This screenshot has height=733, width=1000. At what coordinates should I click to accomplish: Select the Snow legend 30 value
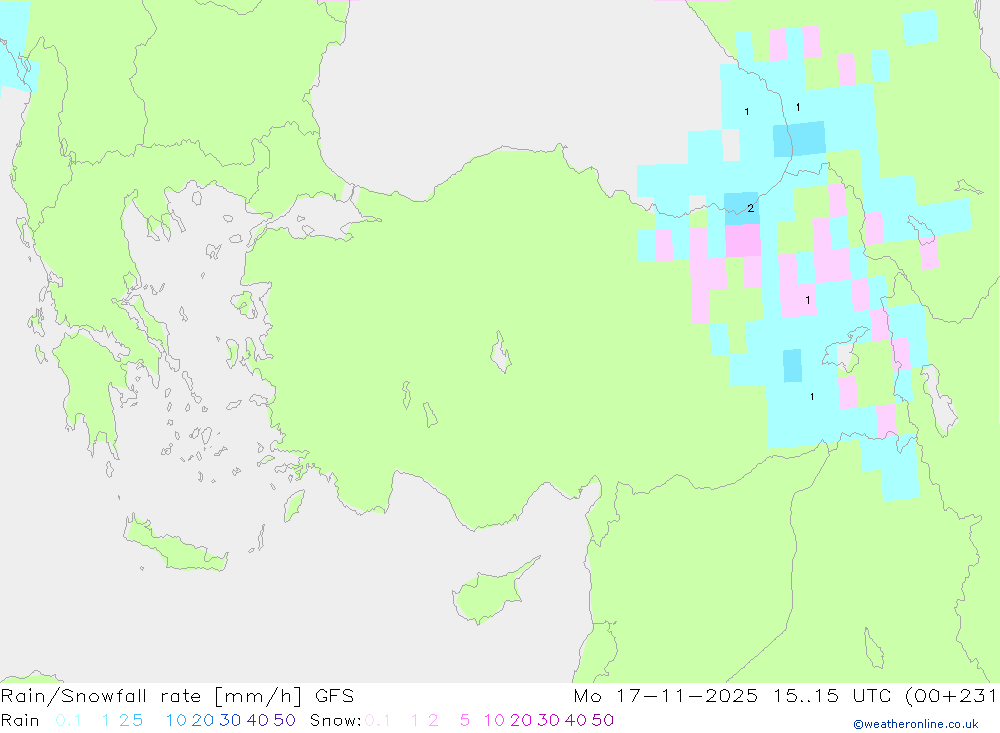tap(548, 720)
